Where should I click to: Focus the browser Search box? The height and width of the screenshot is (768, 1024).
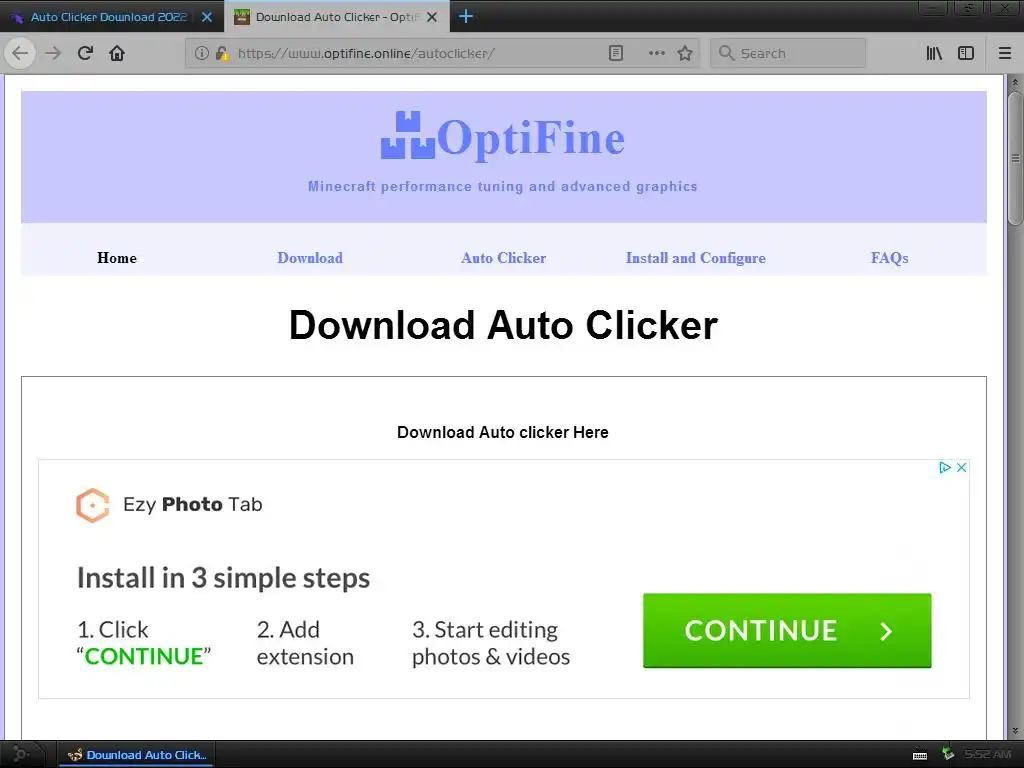pos(788,54)
